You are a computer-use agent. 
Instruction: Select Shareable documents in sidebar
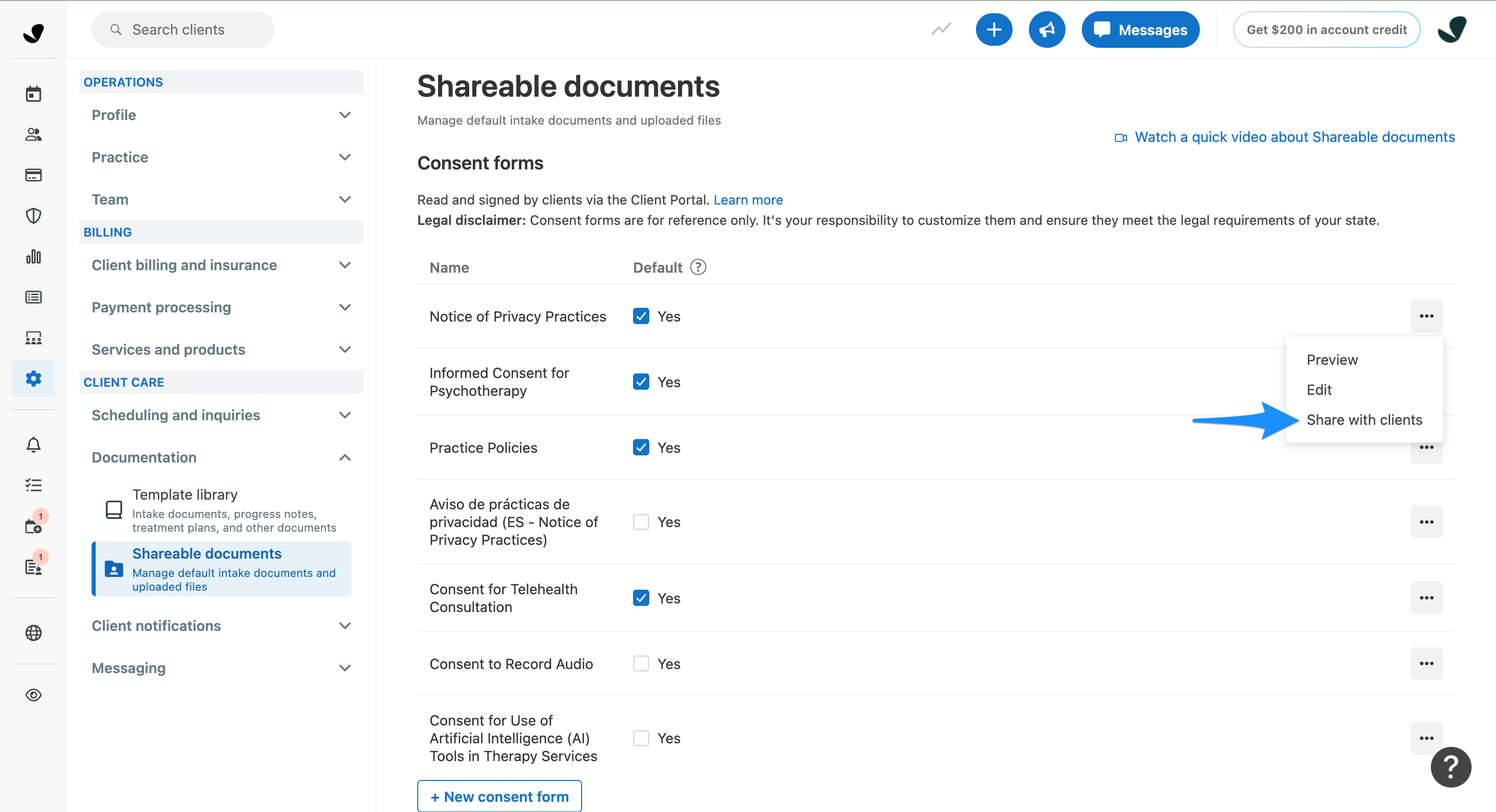221,569
